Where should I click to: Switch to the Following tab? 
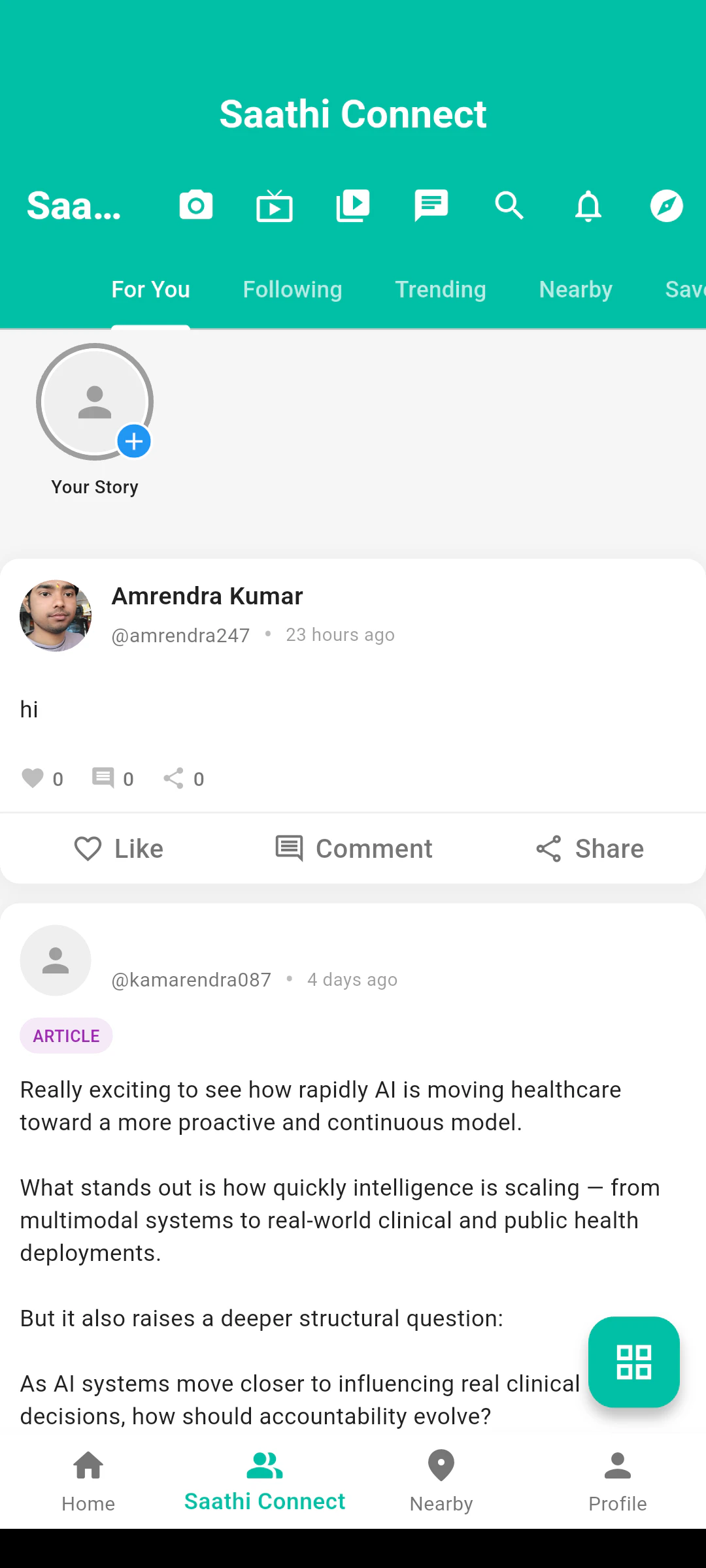tap(292, 289)
